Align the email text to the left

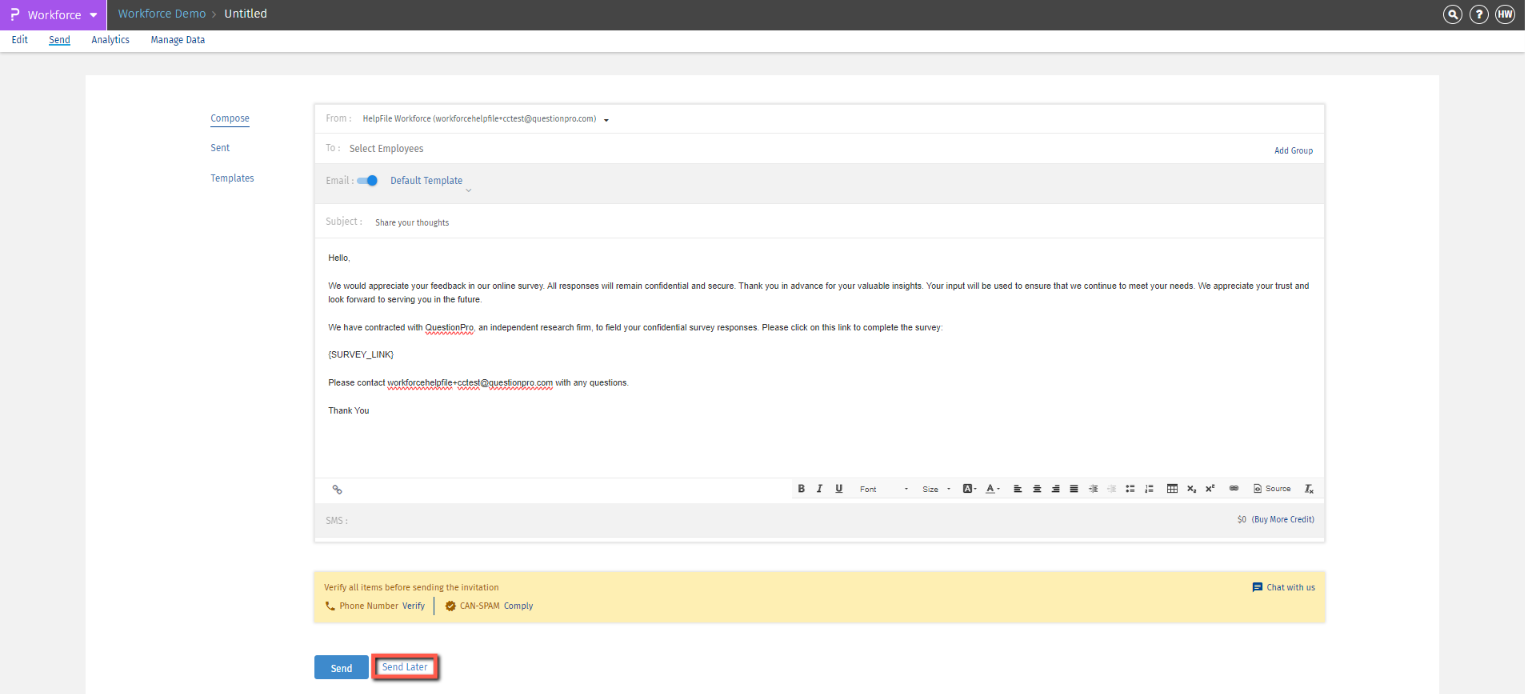[1018, 488]
